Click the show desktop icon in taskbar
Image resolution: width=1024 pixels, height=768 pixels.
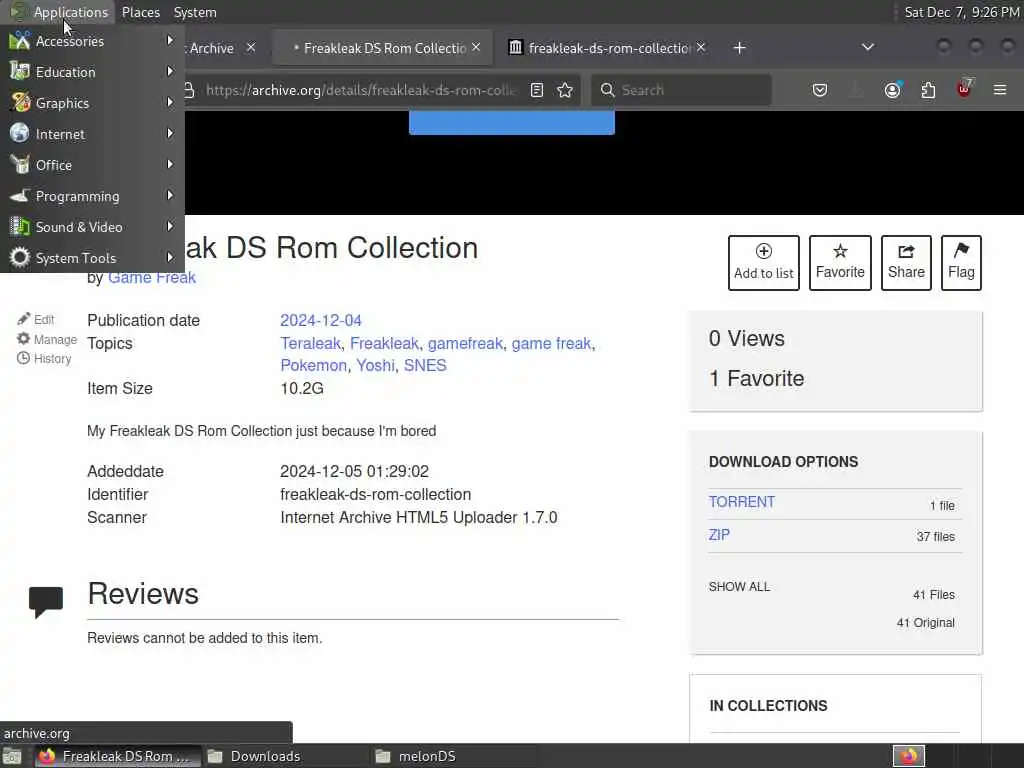click(12, 756)
